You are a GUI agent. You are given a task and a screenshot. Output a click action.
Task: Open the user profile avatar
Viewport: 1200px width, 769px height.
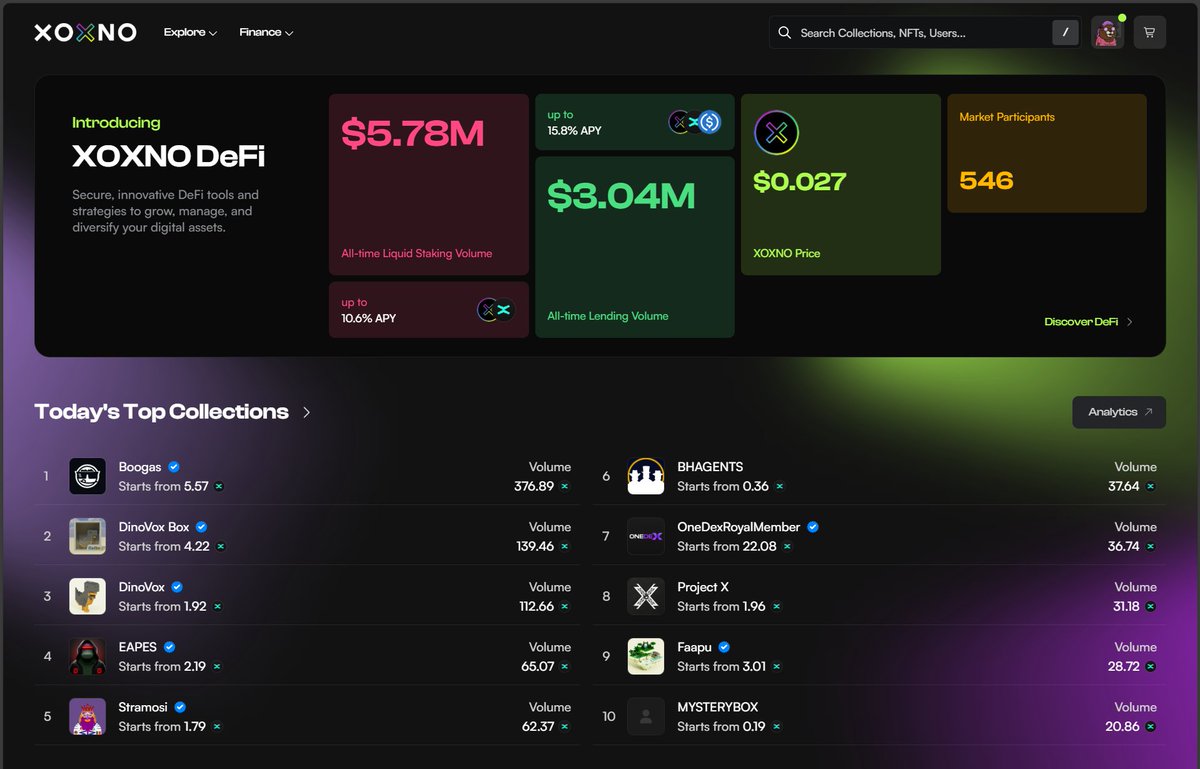[x=1107, y=32]
